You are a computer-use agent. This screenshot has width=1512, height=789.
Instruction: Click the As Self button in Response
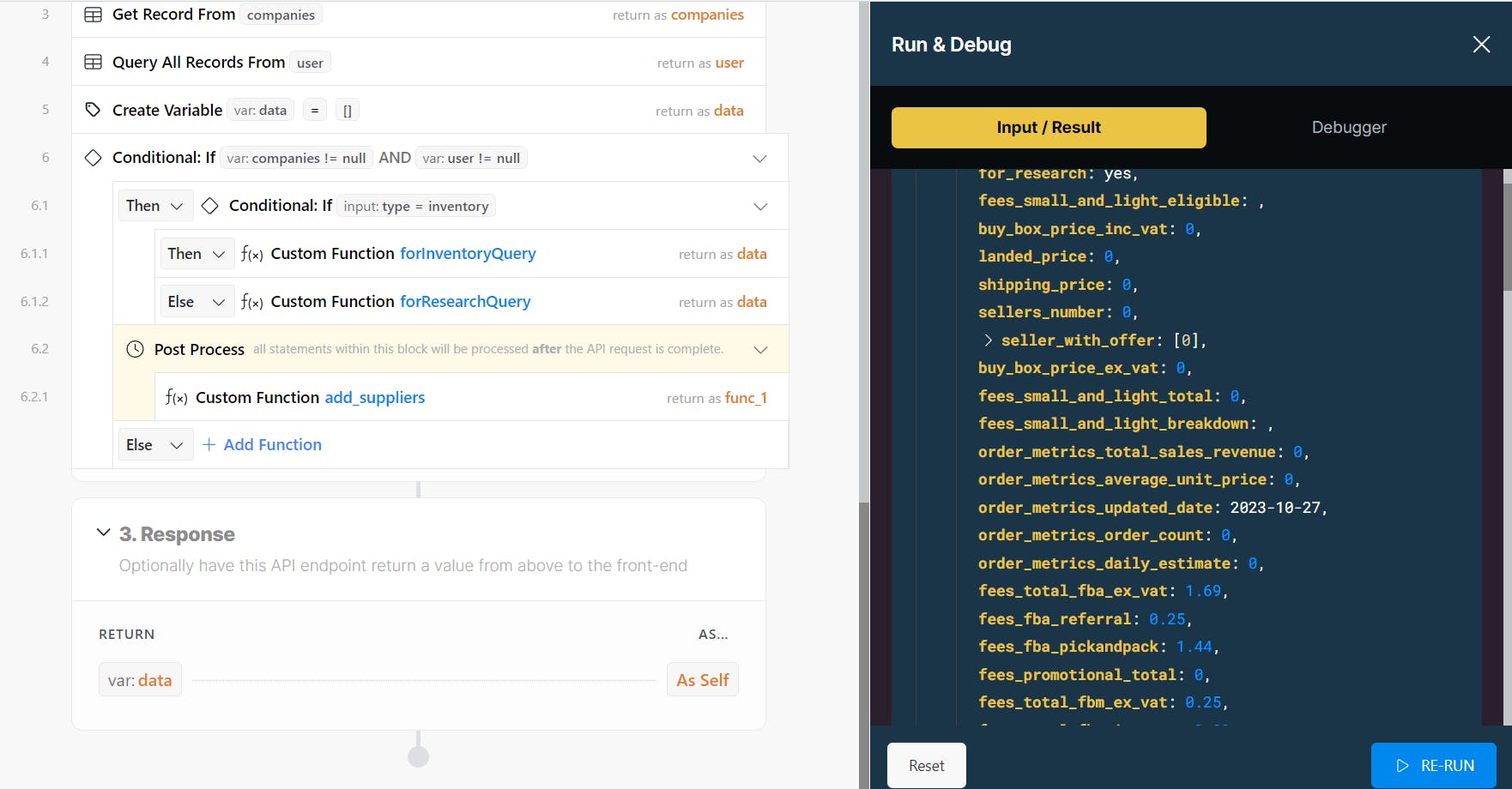point(702,680)
